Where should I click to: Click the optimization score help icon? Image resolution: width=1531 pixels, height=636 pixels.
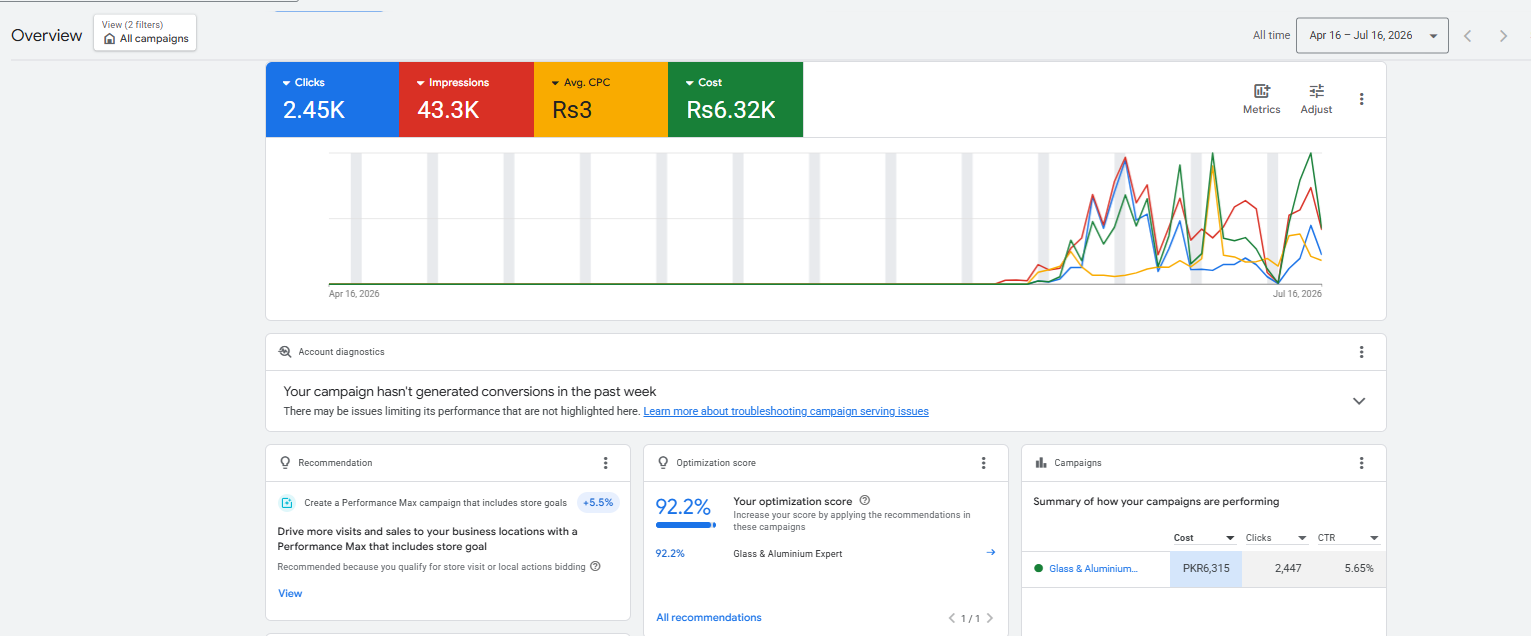pyautogui.click(x=865, y=501)
